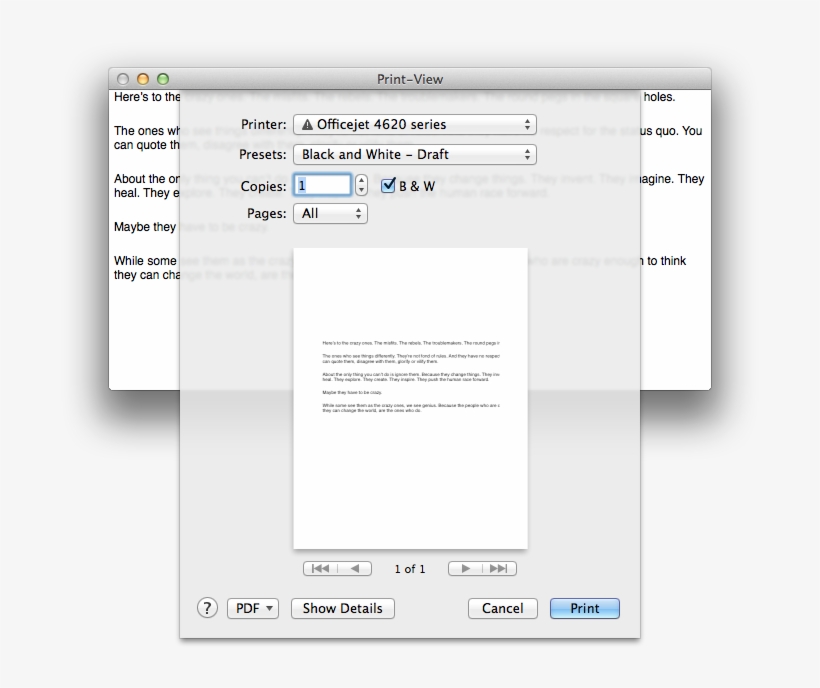Open the Printer selection dropdown
The width and height of the screenshot is (820, 688).
coord(415,124)
